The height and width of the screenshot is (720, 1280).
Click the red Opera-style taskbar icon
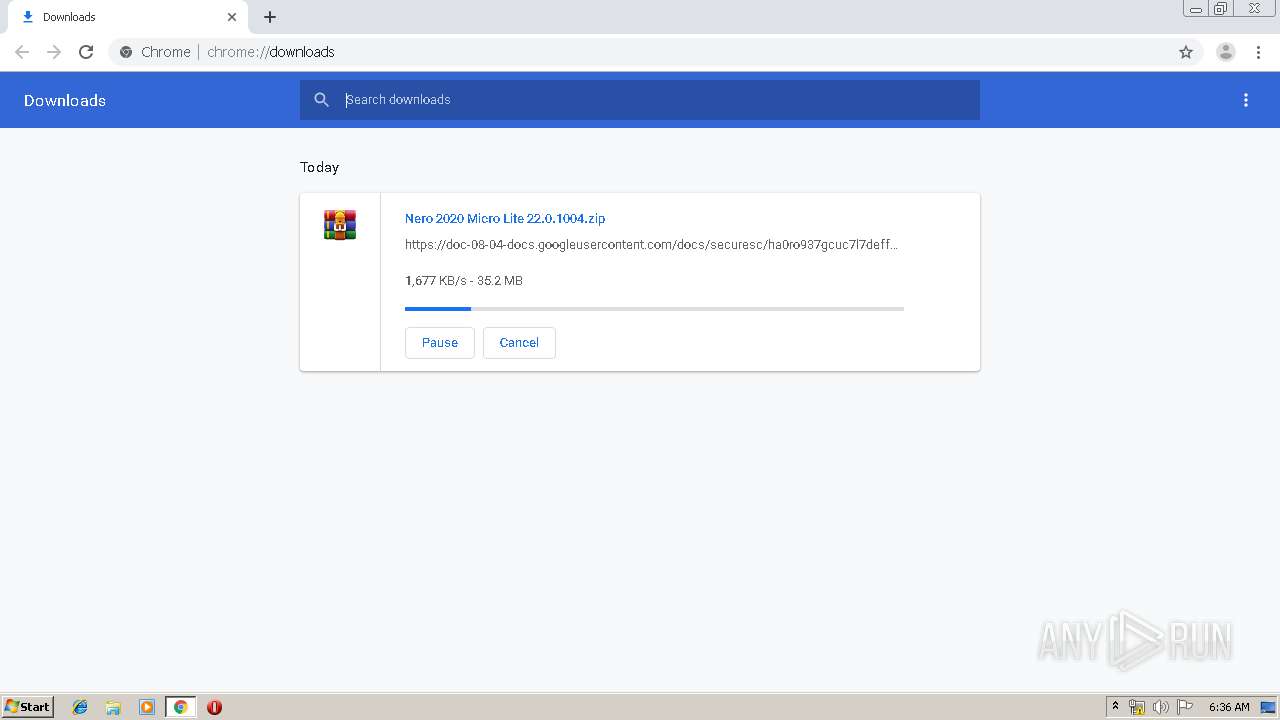[214, 707]
